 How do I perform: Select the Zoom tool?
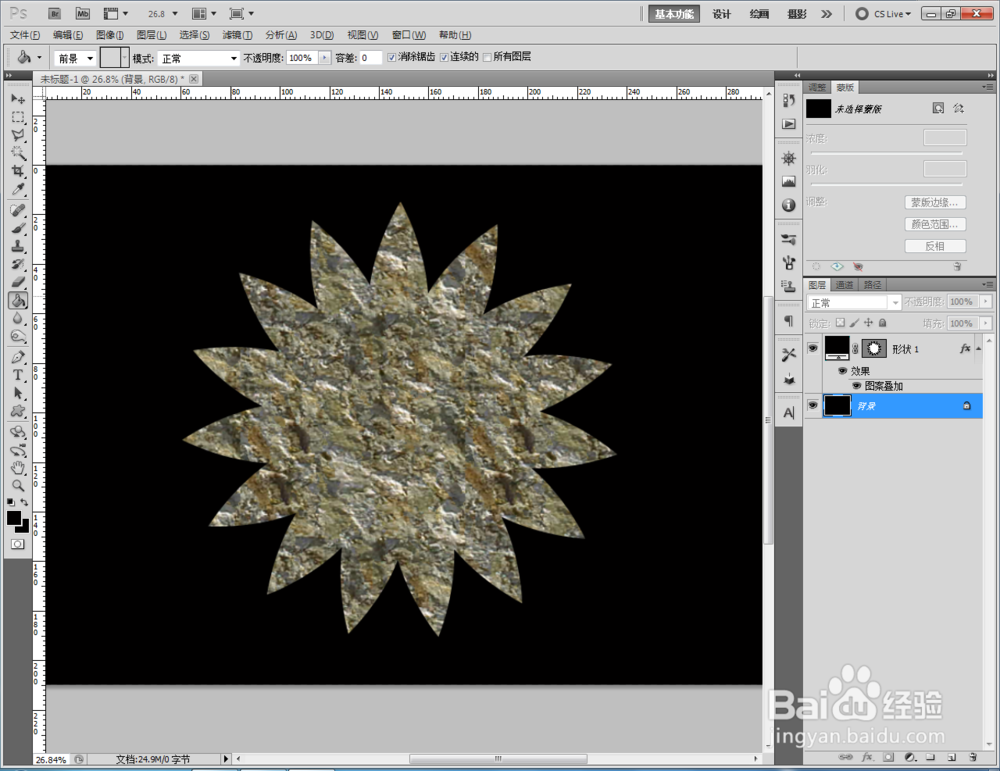18,486
